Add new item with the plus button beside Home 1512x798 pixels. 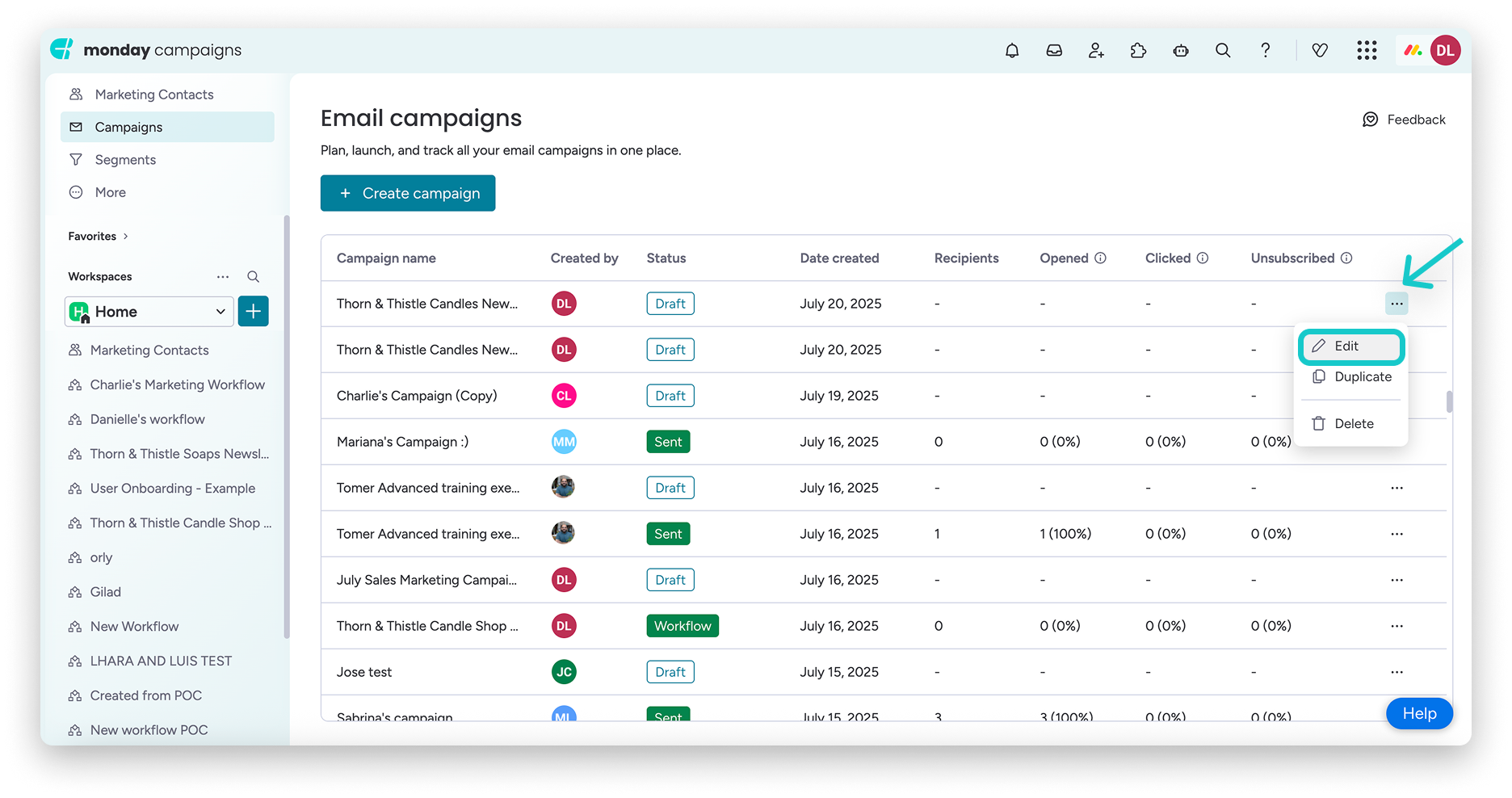point(254,311)
